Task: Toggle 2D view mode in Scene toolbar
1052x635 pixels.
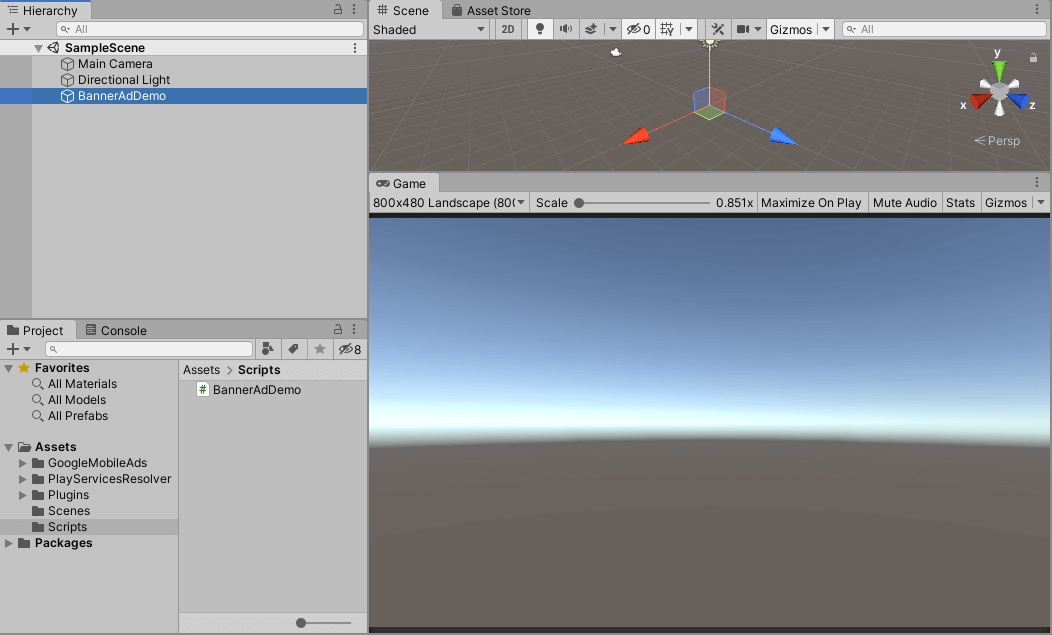Action: [507, 29]
